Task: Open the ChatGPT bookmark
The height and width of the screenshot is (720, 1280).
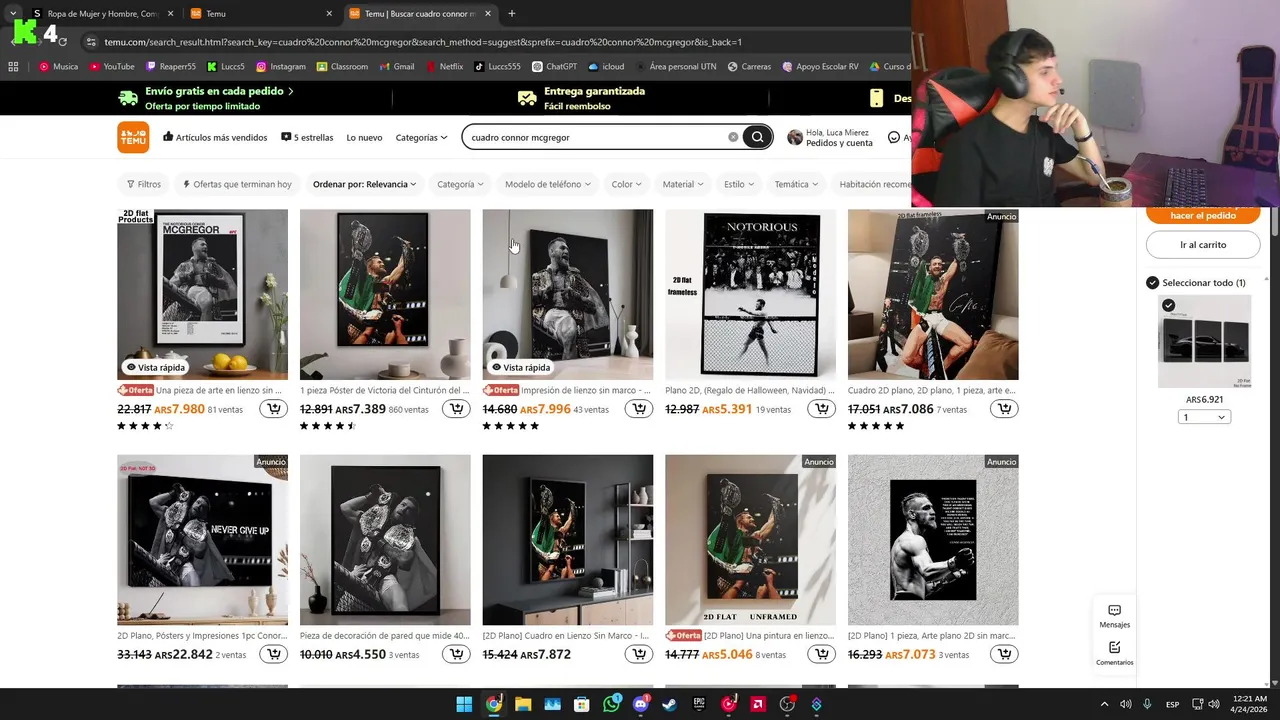Action: coord(555,67)
